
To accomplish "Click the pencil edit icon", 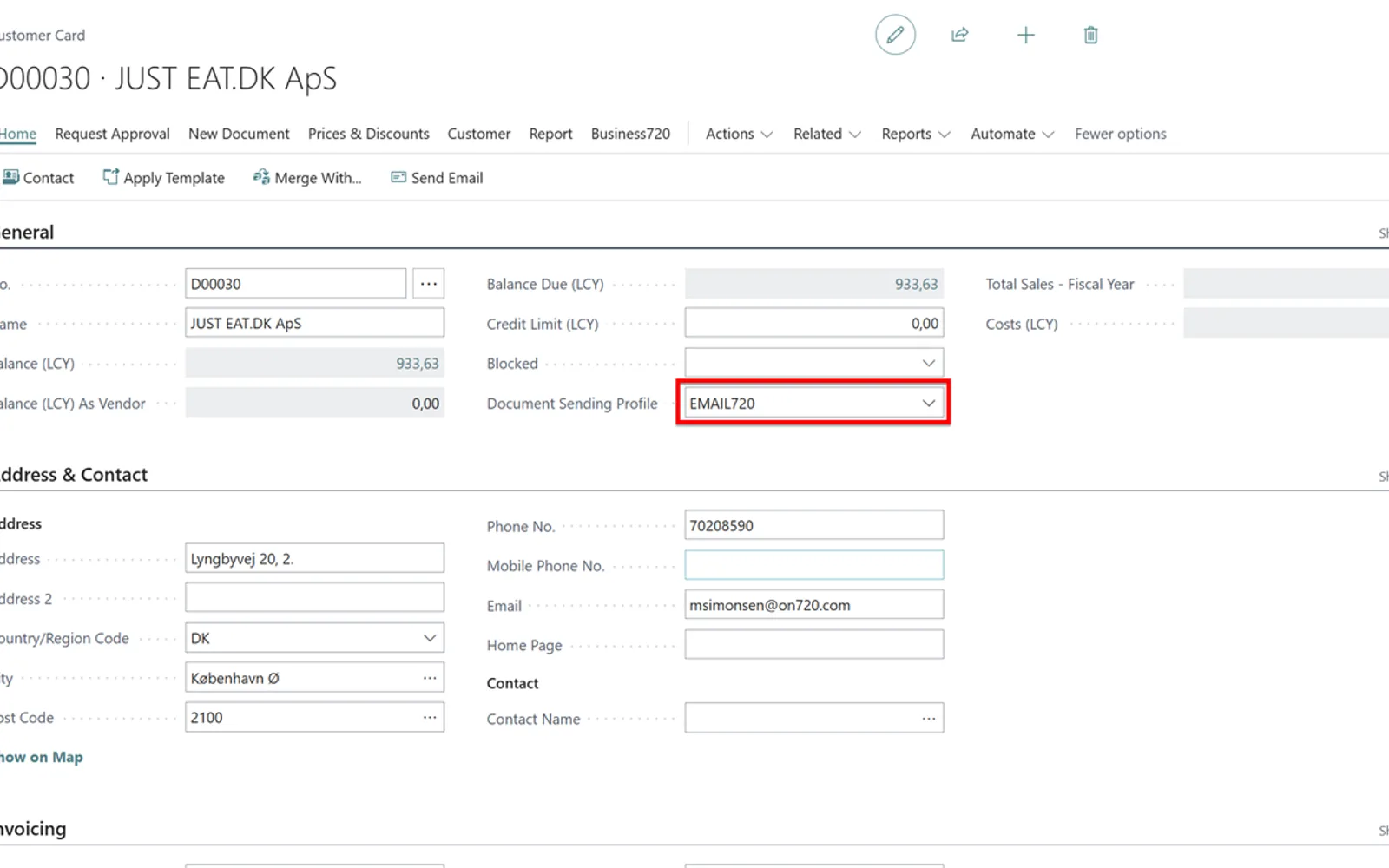I will pos(895,35).
